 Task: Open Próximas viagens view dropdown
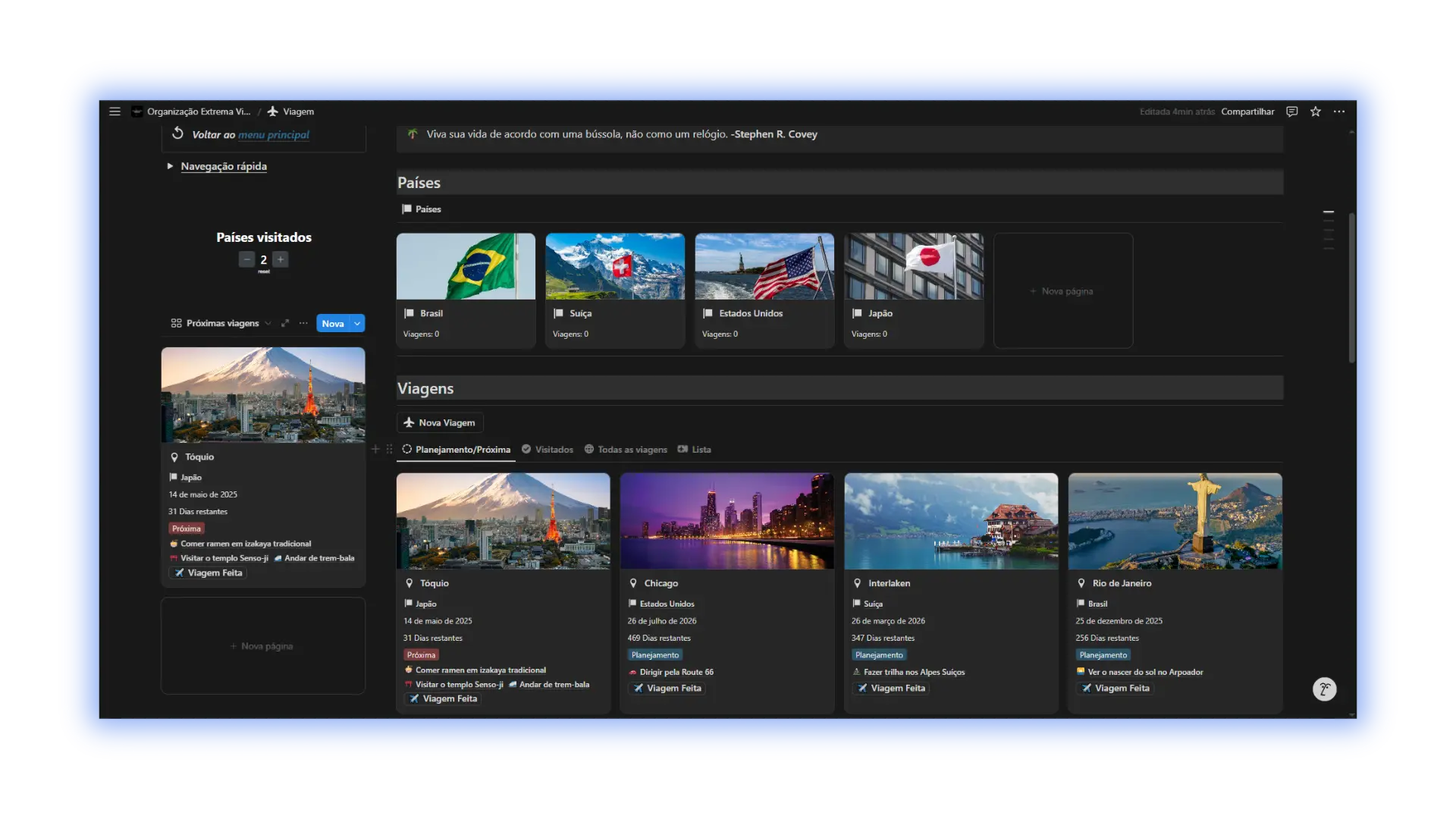tap(221, 323)
